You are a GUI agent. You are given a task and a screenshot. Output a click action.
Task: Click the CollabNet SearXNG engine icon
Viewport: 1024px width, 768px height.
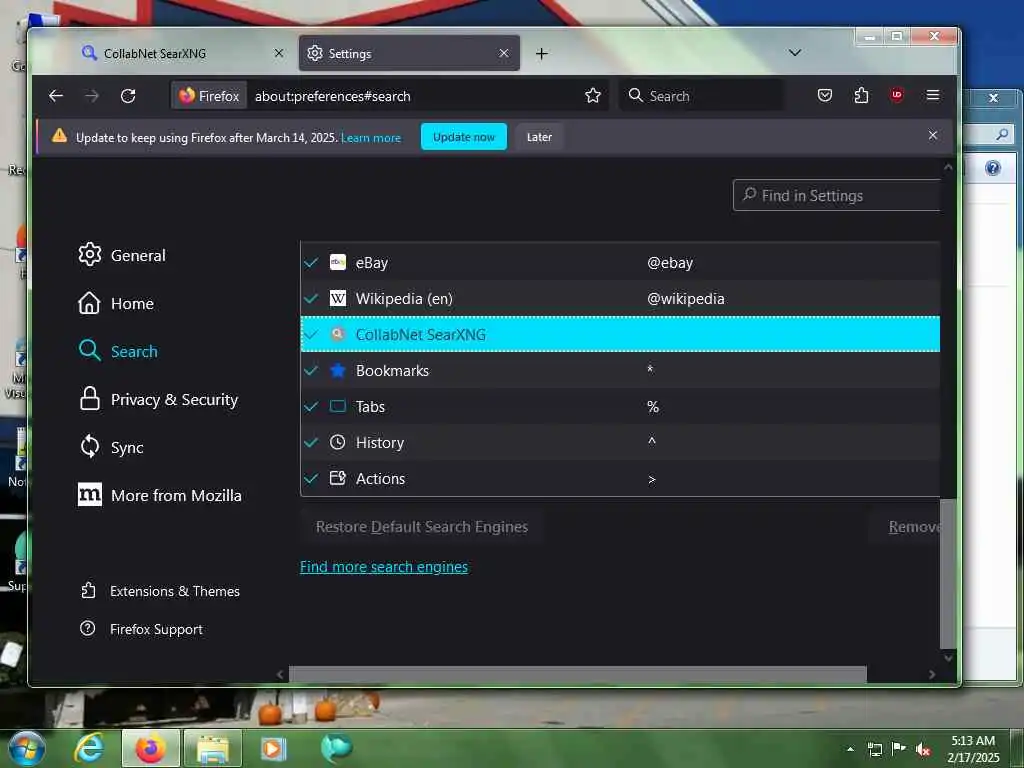pos(338,334)
